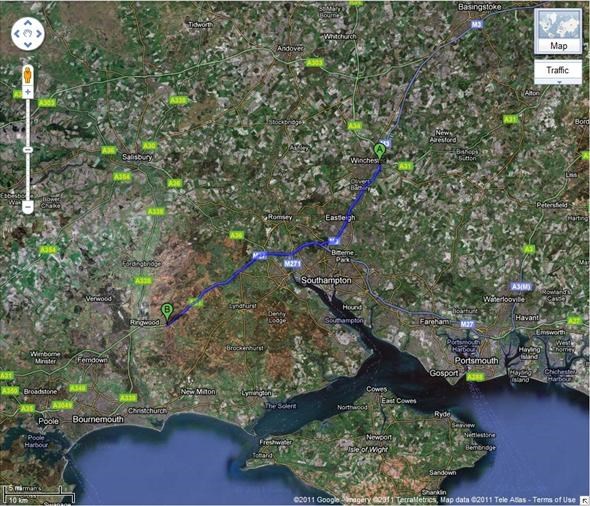Viewport: 590px width, 506px height.
Task: Click the M271 road shield
Action: point(292,263)
